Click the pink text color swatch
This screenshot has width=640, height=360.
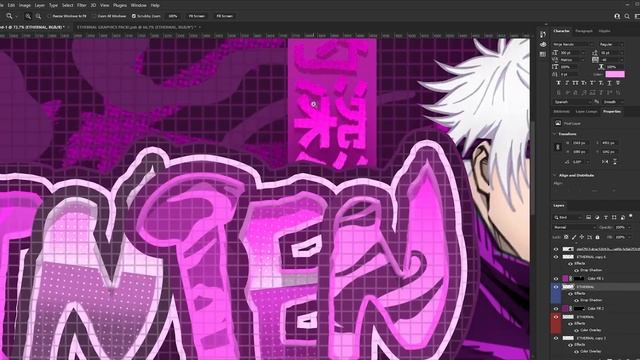(x=615, y=74)
